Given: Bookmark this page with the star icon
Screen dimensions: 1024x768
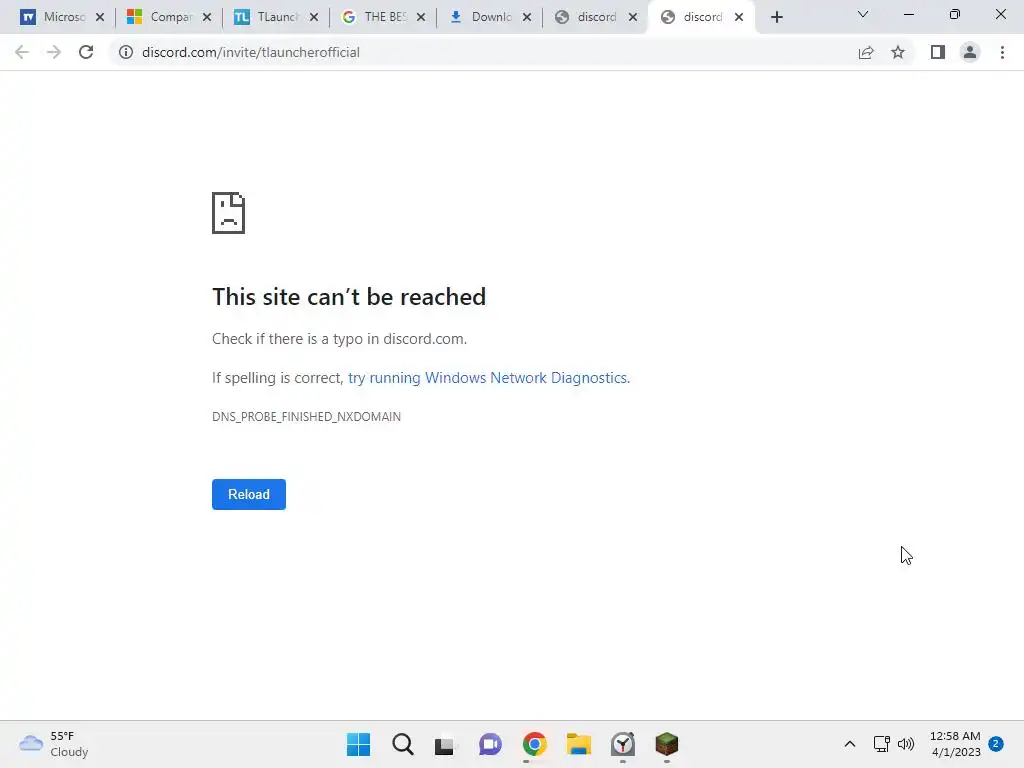Looking at the screenshot, I should coord(898,52).
